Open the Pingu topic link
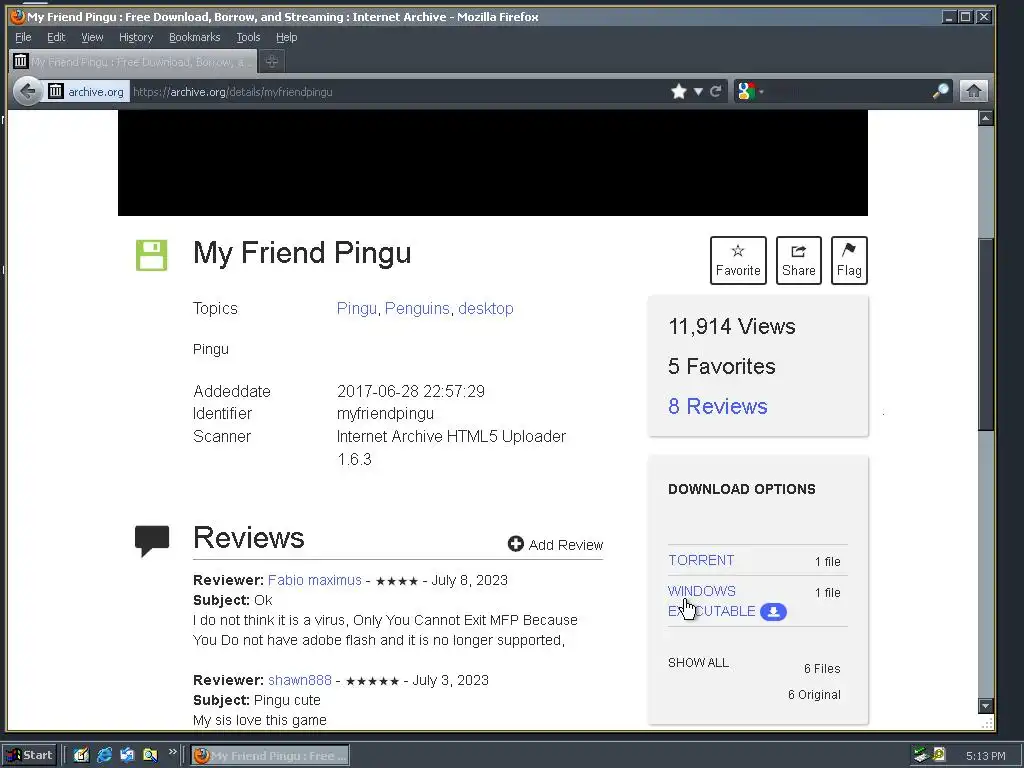The image size is (1024, 768). click(357, 308)
